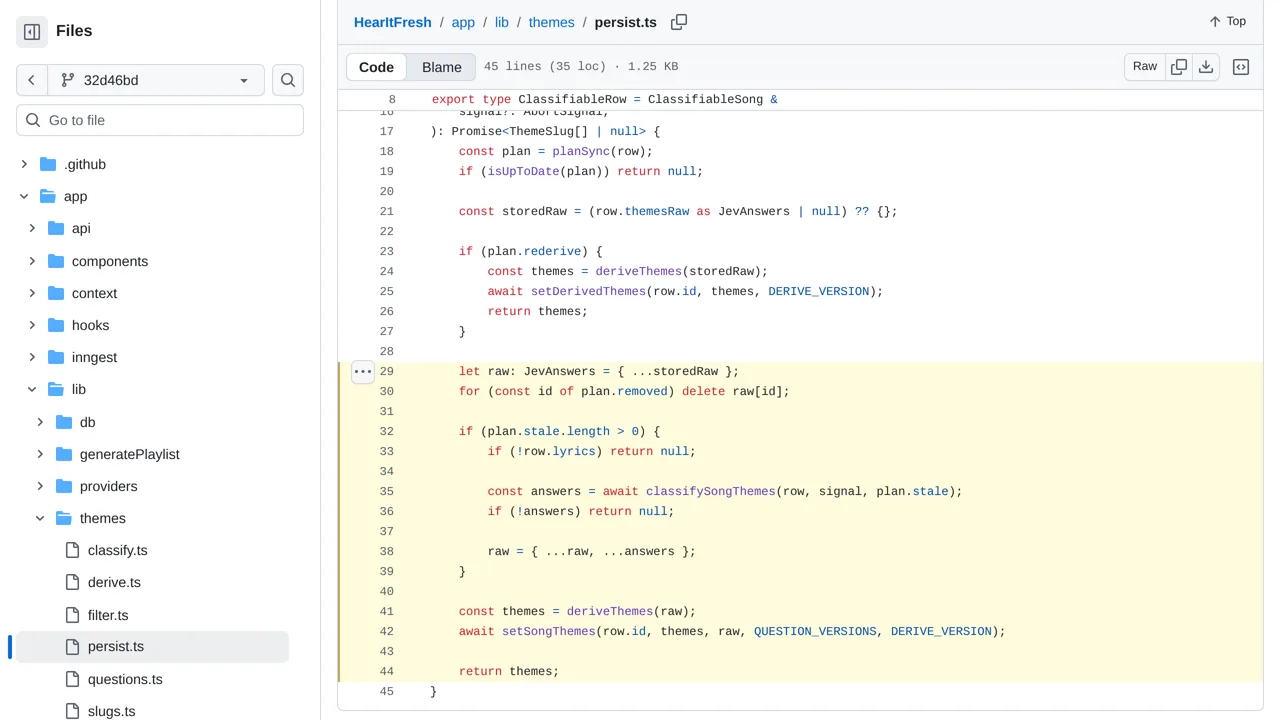Expand the api folder chevron
Image resolution: width=1280 pixels, height=720 pixels.
32,229
